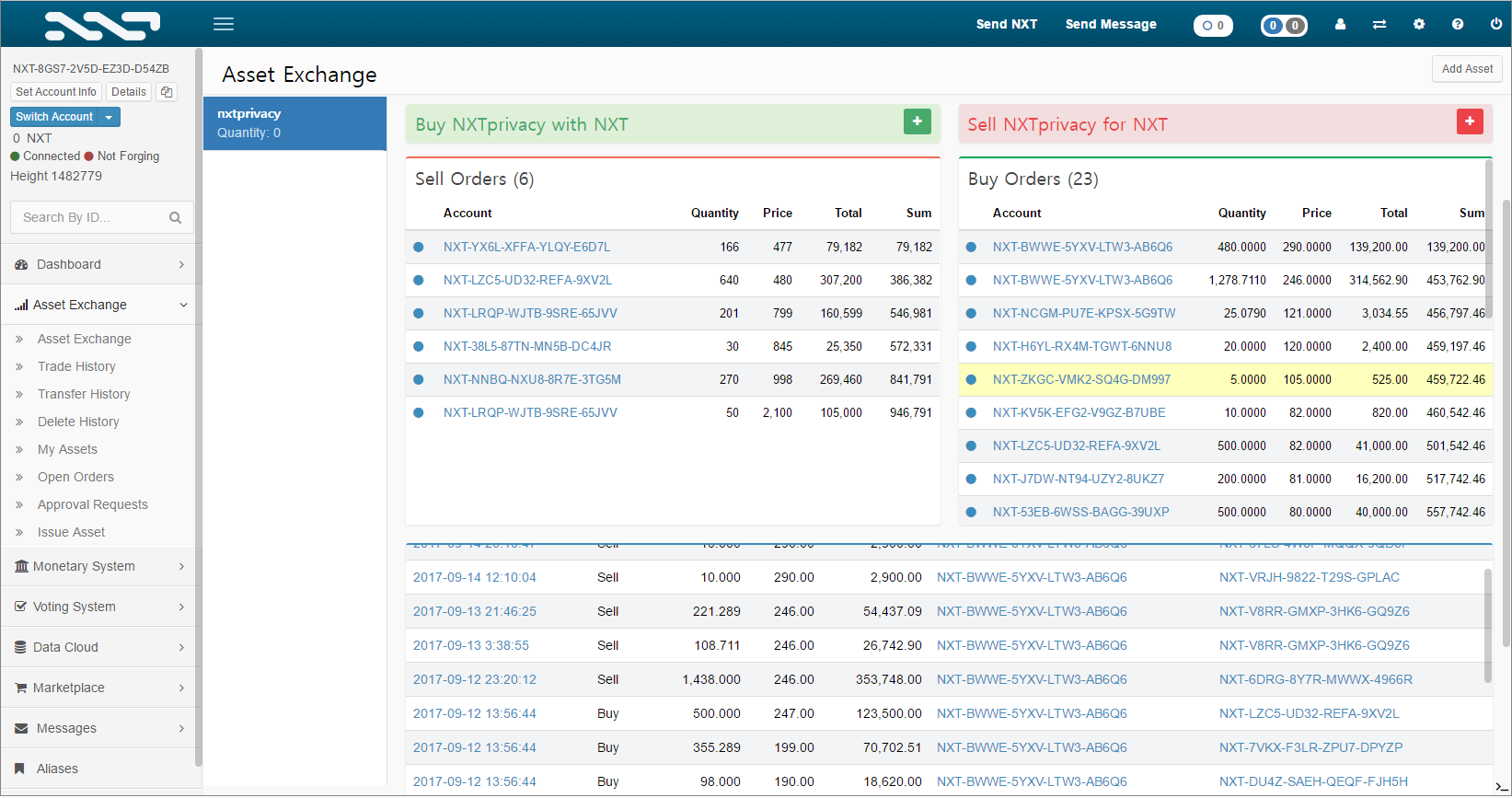The width and height of the screenshot is (1512, 798).
Task: Open Approval Requests submenu item
Action: pyautogui.click(x=92, y=505)
